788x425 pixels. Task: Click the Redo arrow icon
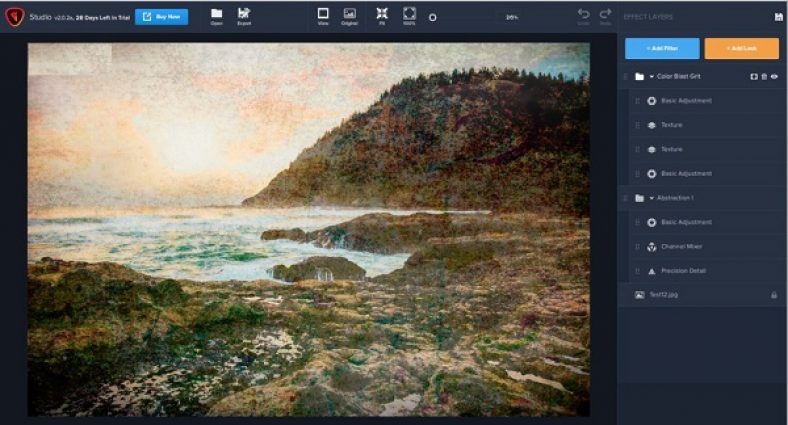[x=605, y=14]
